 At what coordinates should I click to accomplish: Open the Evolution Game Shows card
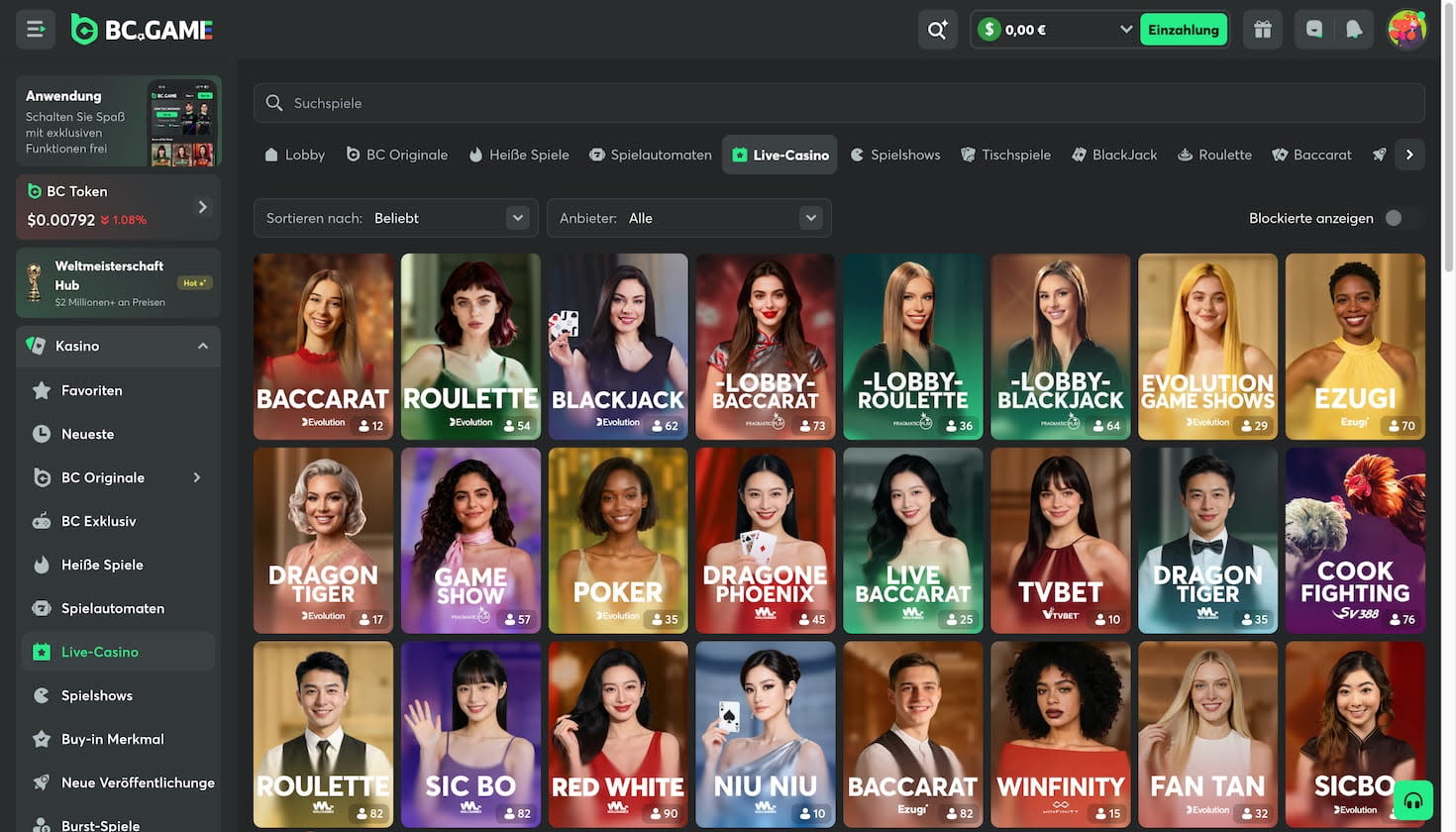click(x=1207, y=347)
